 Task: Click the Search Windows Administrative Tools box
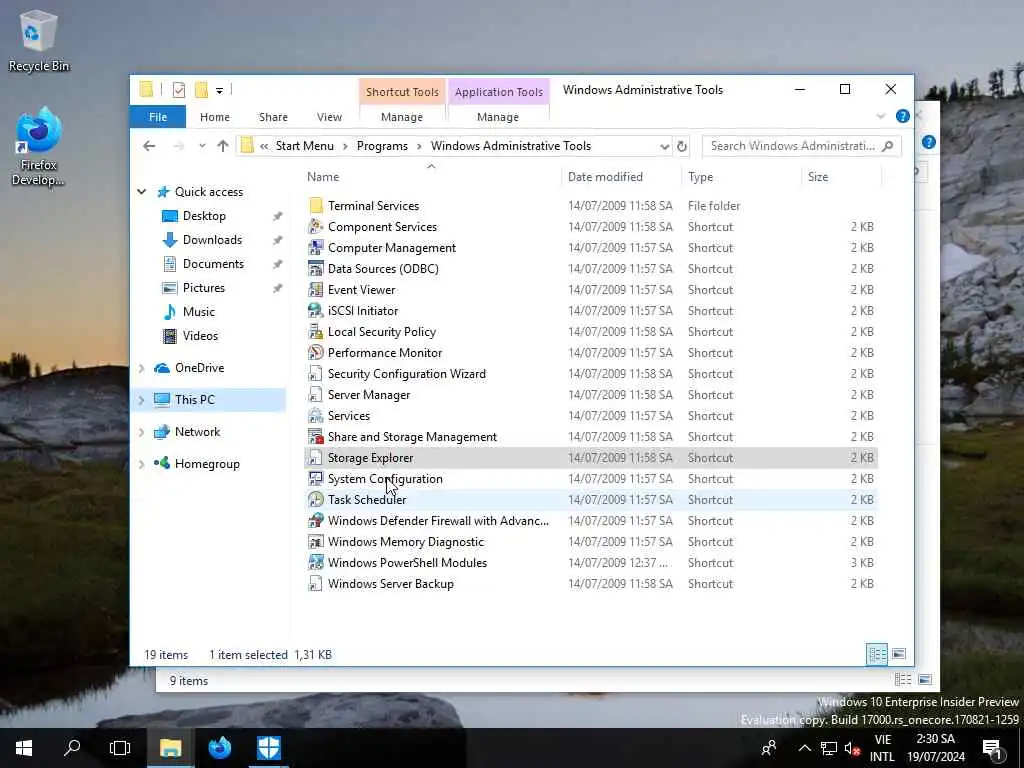tap(801, 146)
